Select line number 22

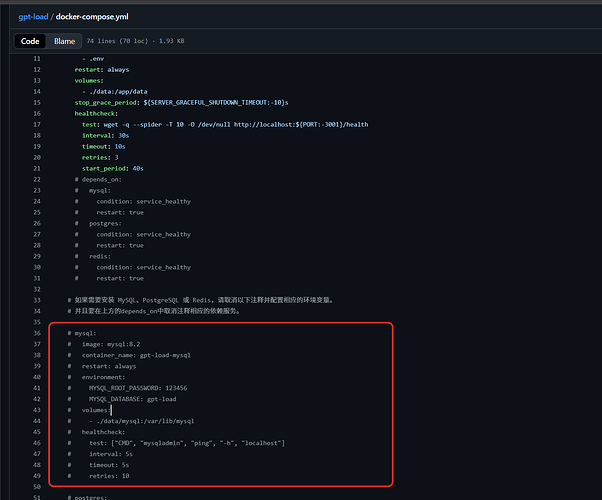coord(37,179)
